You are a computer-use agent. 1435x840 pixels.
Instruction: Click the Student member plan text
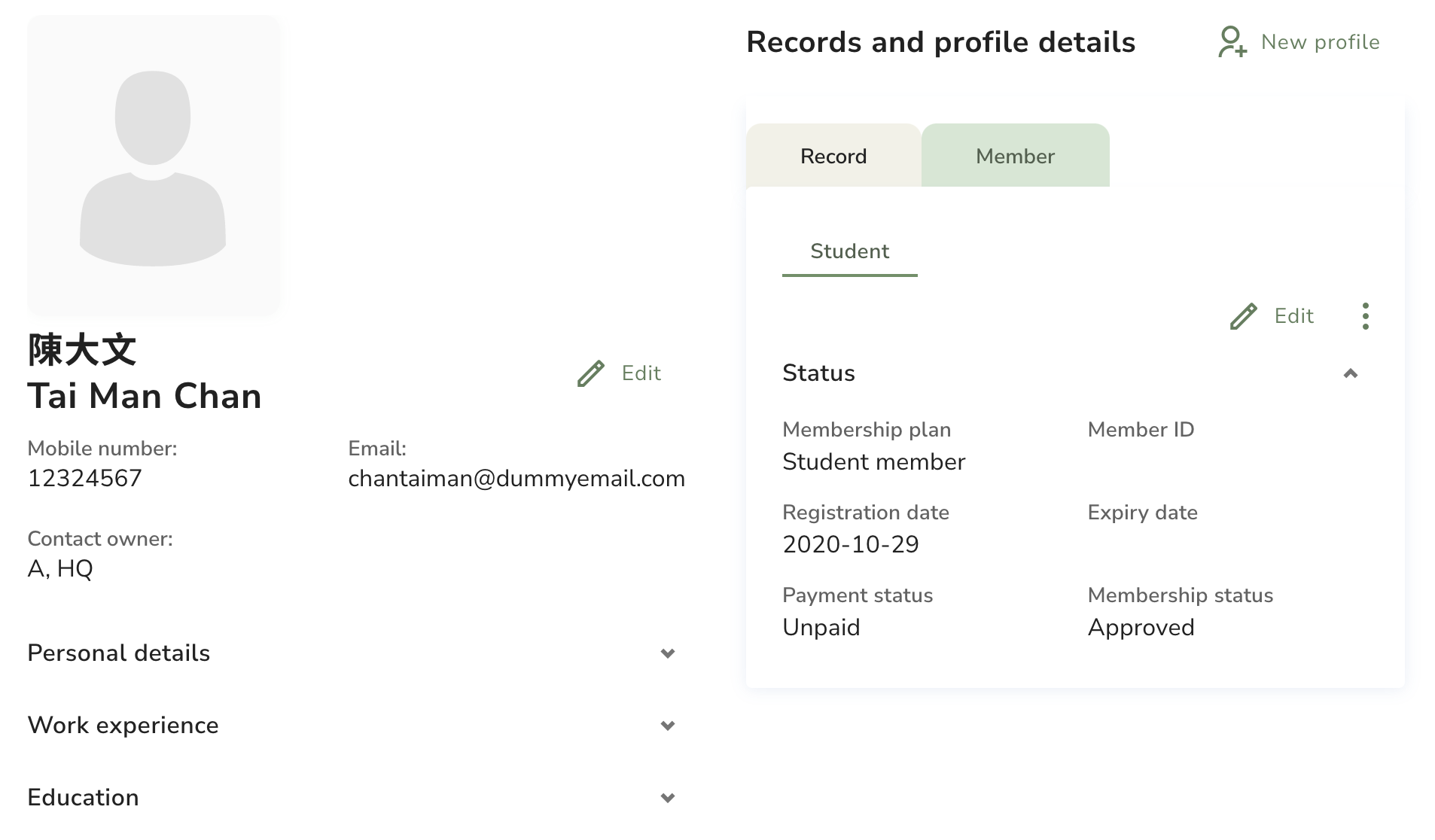[874, 461]
